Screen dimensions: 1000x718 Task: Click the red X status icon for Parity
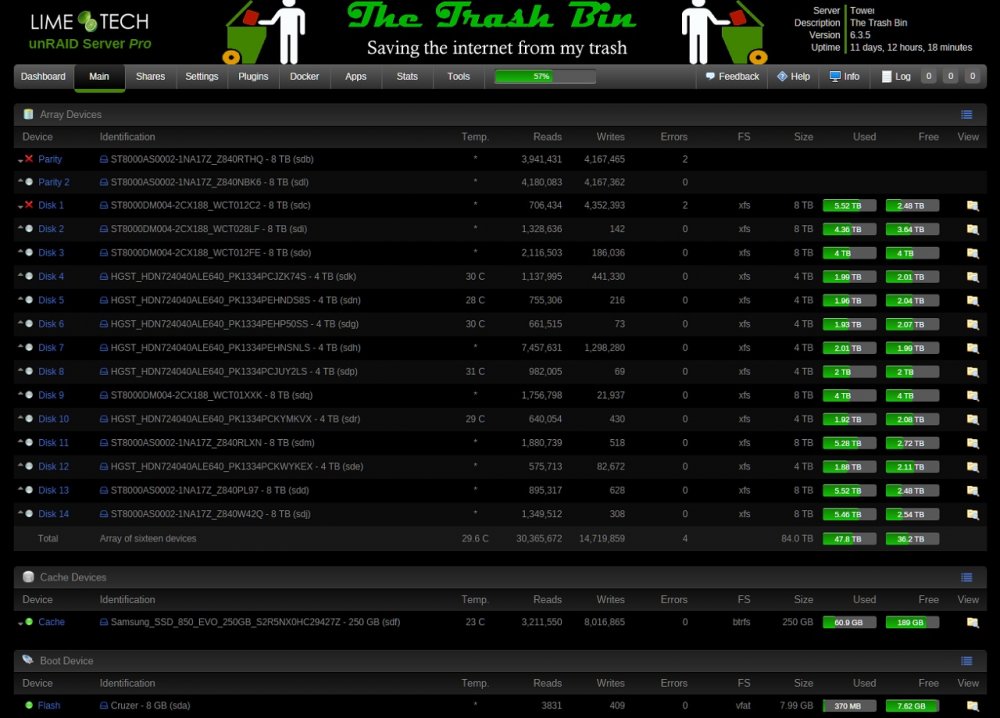click(29, 159)
